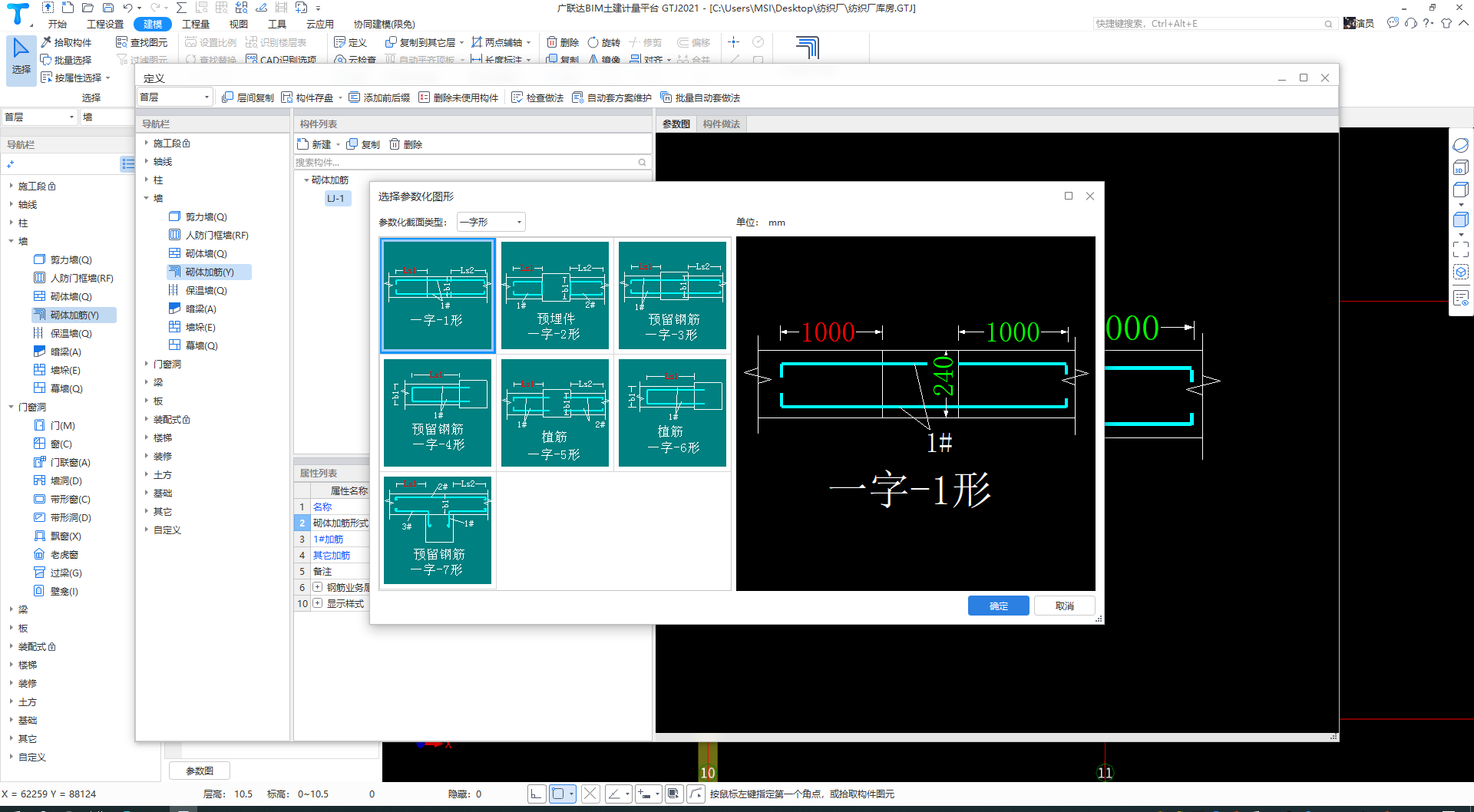Click 取消 button in parameter dialog
The width and height of the screenshot is (1474, 812).
[x=1065, y=606]
